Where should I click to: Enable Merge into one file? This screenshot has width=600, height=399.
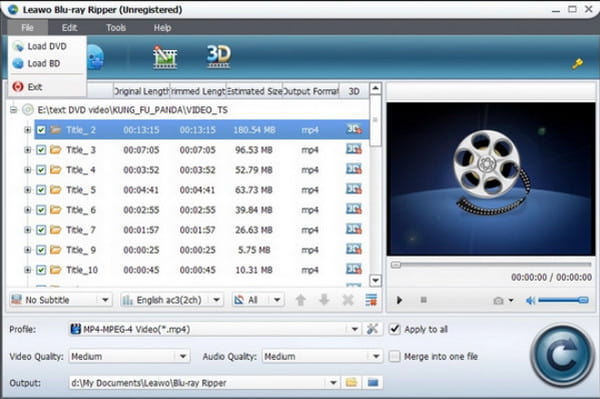(x=395, y=357)
